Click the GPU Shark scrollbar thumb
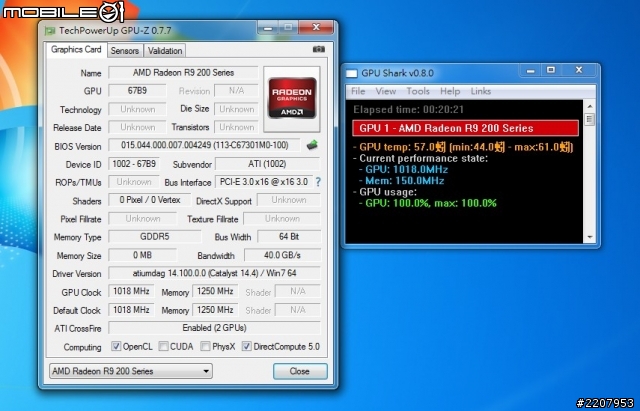 coord(589,120)
